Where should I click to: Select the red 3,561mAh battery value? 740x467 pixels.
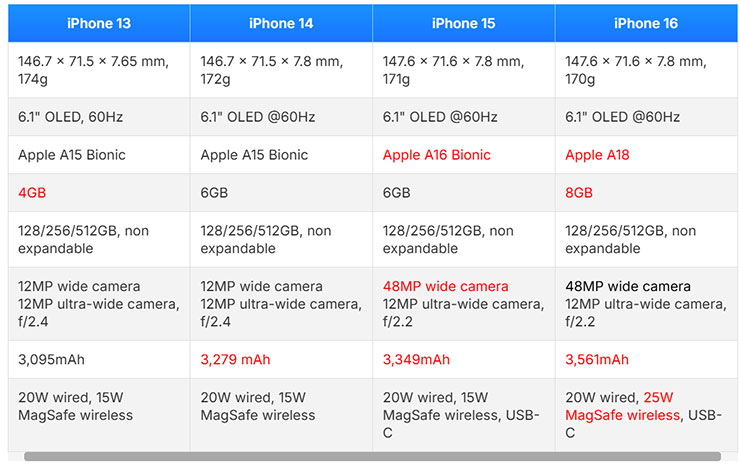click(597, 359)
